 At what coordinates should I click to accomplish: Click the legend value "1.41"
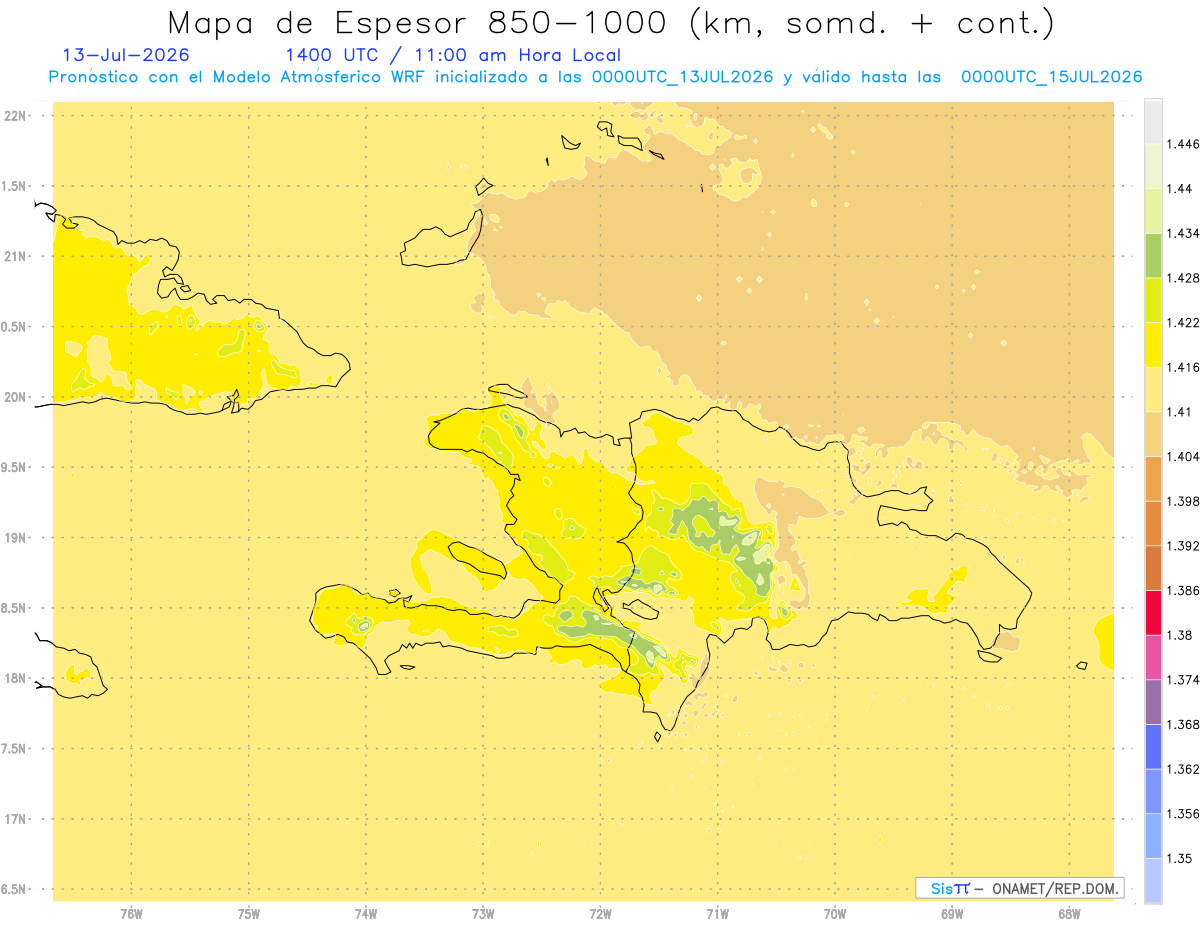pyautogui.click(x=1179, y=411)
